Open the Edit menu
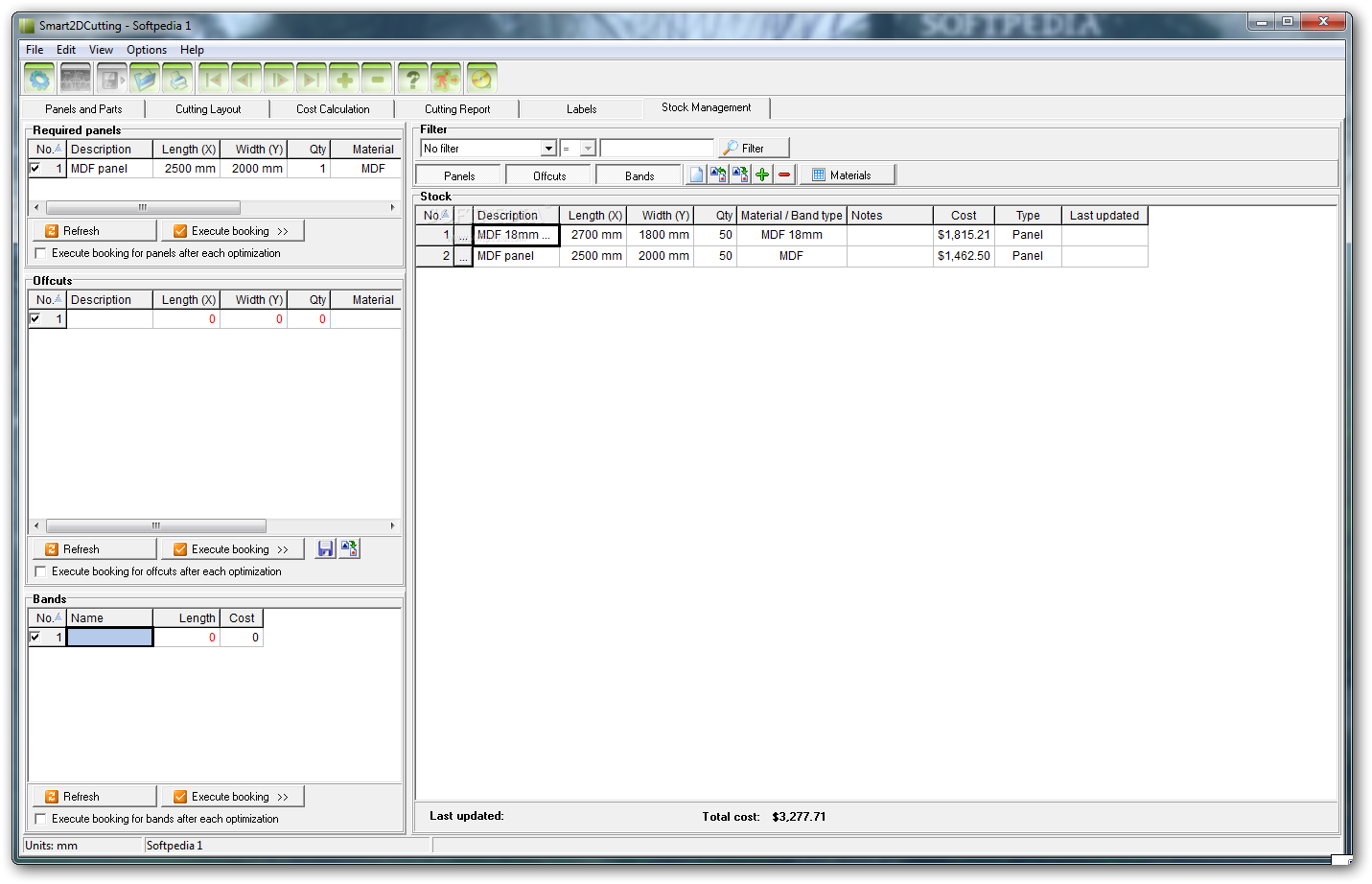The width and height of the screenshot is (1372, 884). 66,50
